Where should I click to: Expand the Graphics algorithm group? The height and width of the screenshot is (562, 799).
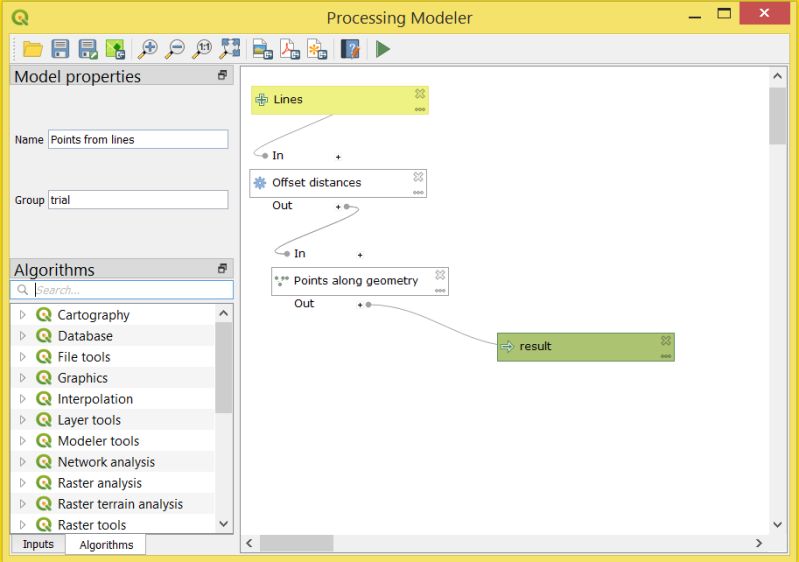coord(22,378)
